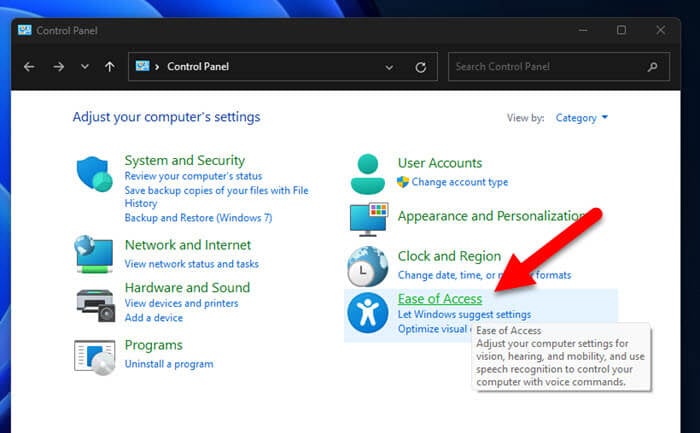Open Programs disc icon

click(x=95, y=357)
